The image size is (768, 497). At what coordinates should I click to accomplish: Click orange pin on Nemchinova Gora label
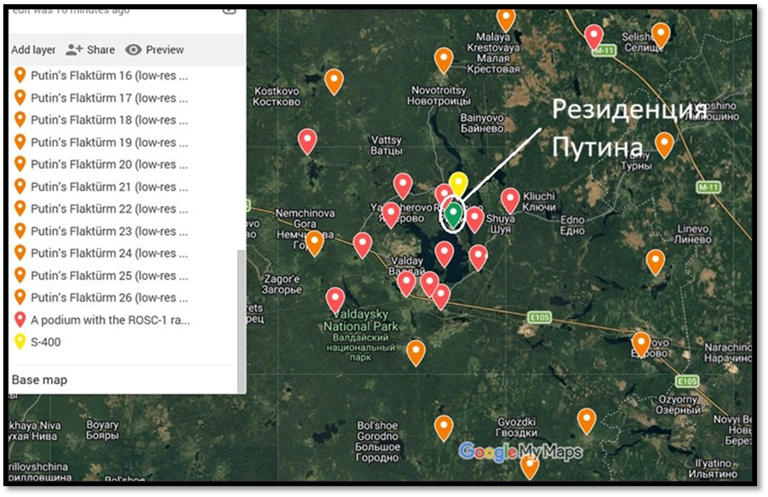(x=314, y=242)
